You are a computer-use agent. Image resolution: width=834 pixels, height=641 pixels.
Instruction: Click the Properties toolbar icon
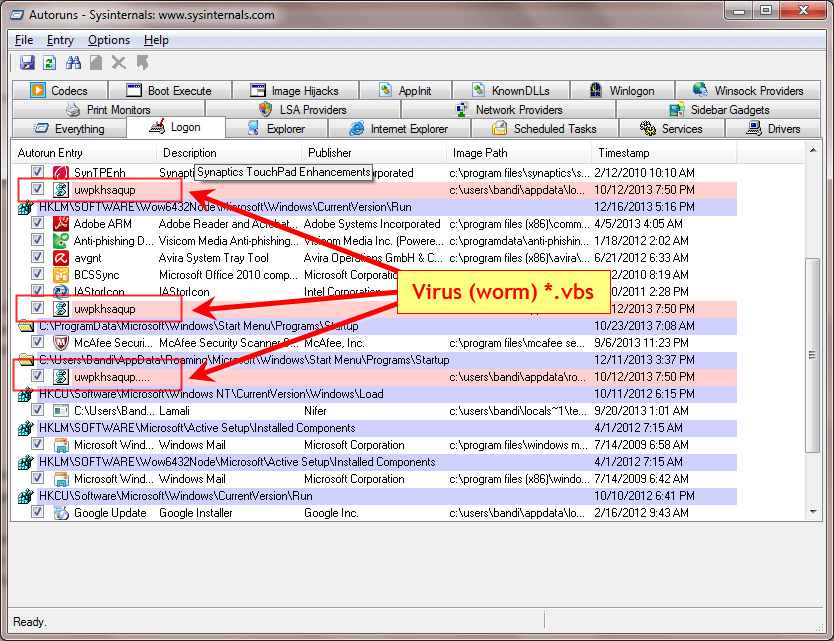pos(96,63)
